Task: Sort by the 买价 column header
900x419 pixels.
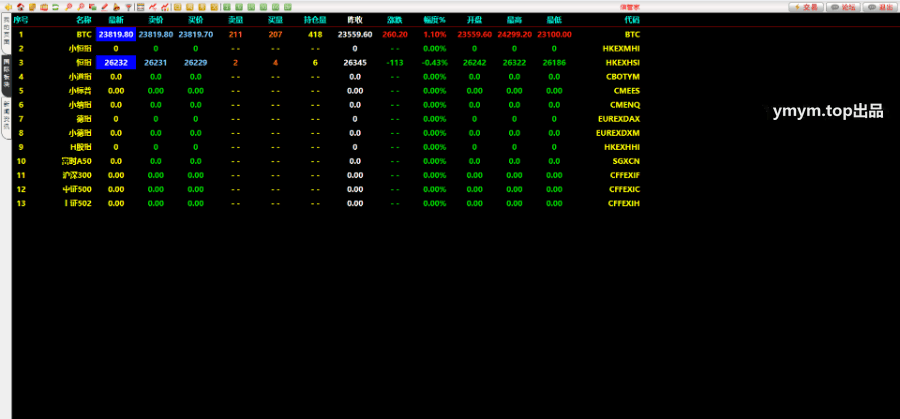Action: (x=196, y=20)
